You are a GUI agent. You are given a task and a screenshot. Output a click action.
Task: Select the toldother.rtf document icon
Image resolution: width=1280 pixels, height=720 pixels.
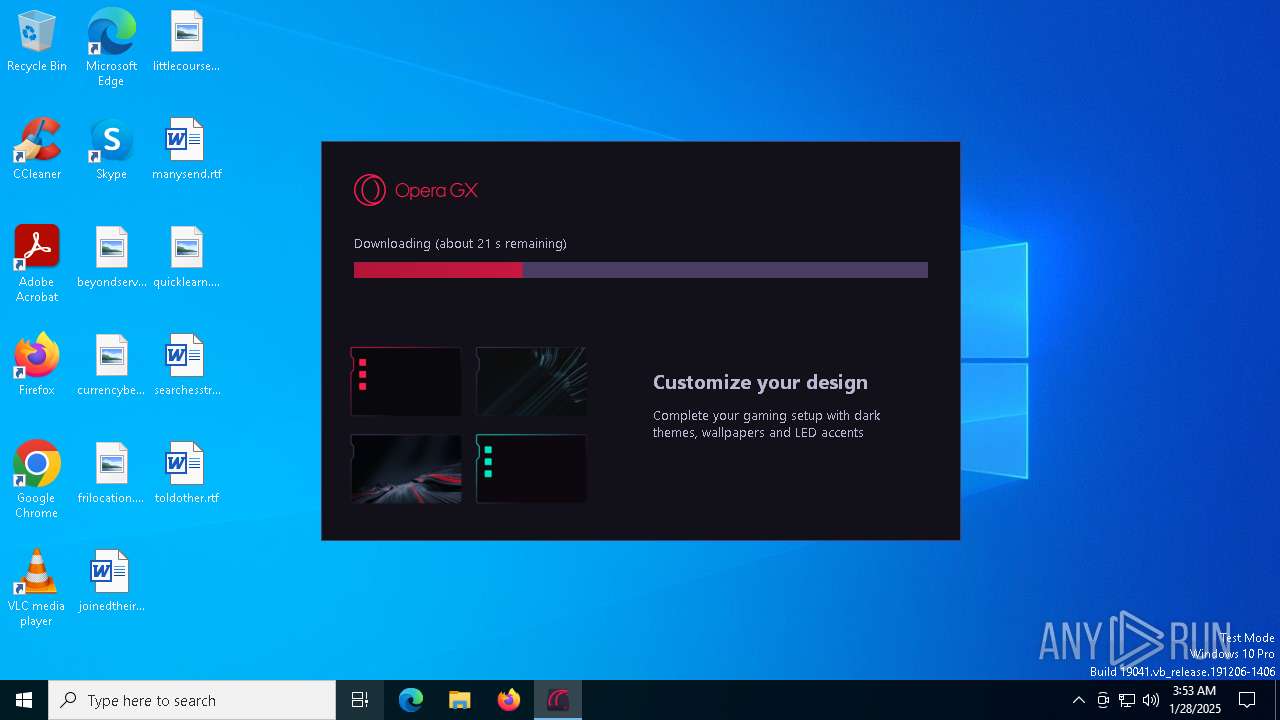pyautogui.click(x=186, y=473)
